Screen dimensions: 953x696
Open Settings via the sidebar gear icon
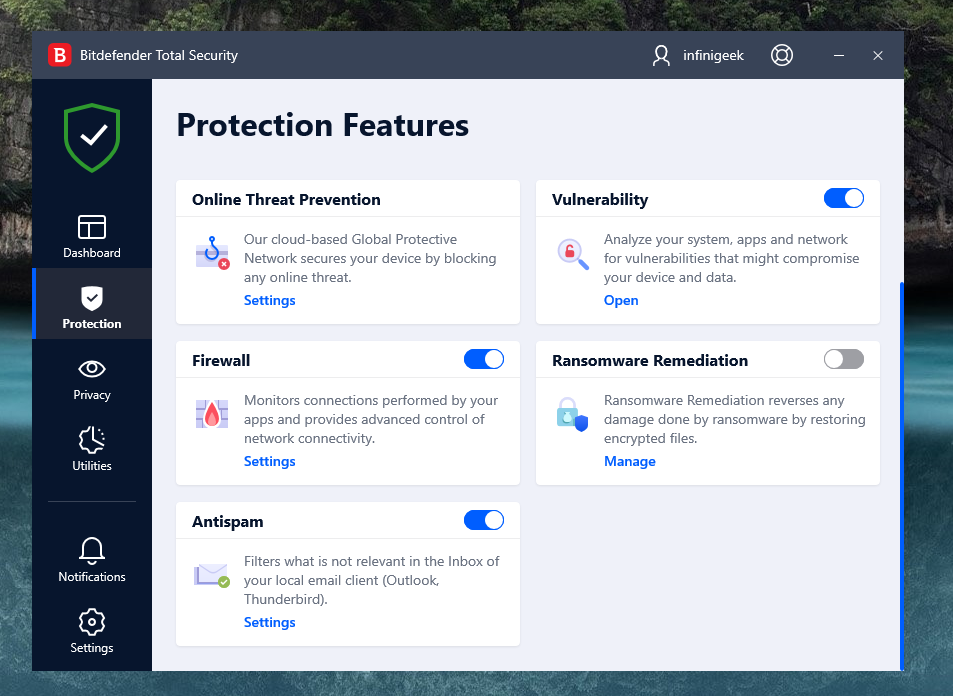click(92, 631)
